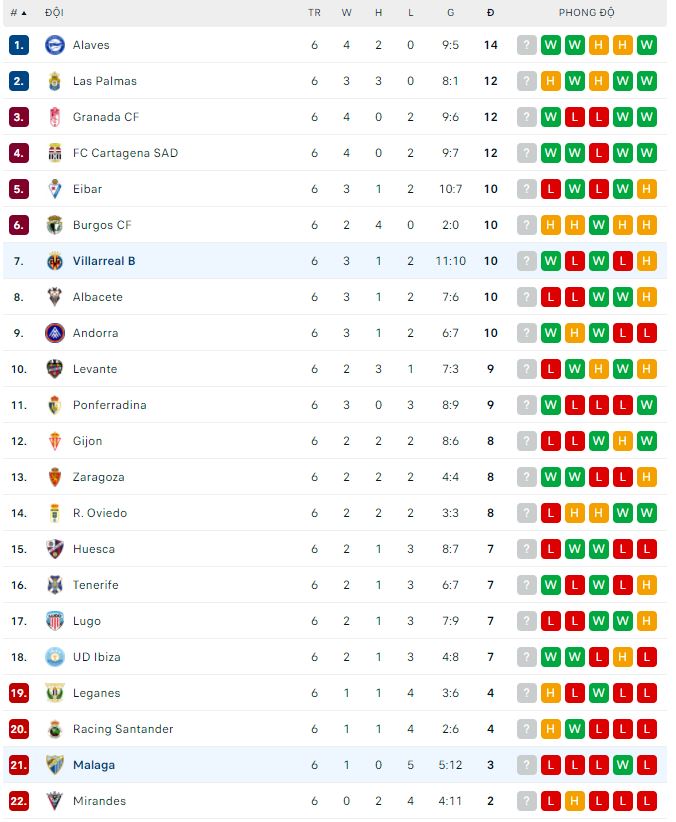Click the Granada CF badge
Image resolution: width=676 pixels, height=822 pixels.
[57, 117]
